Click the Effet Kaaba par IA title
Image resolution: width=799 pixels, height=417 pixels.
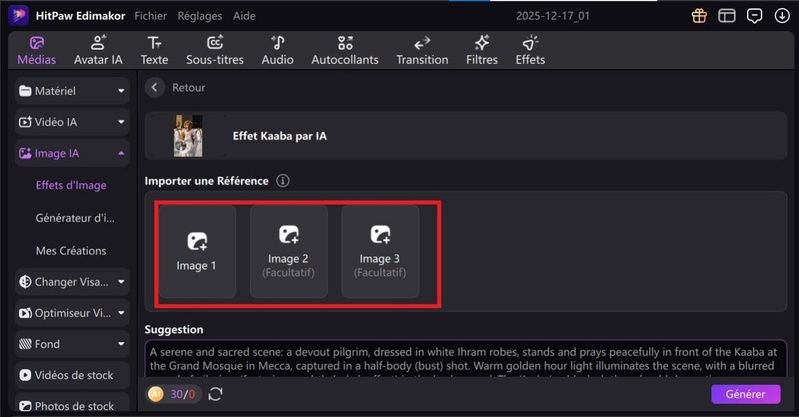tap(280, 136)
